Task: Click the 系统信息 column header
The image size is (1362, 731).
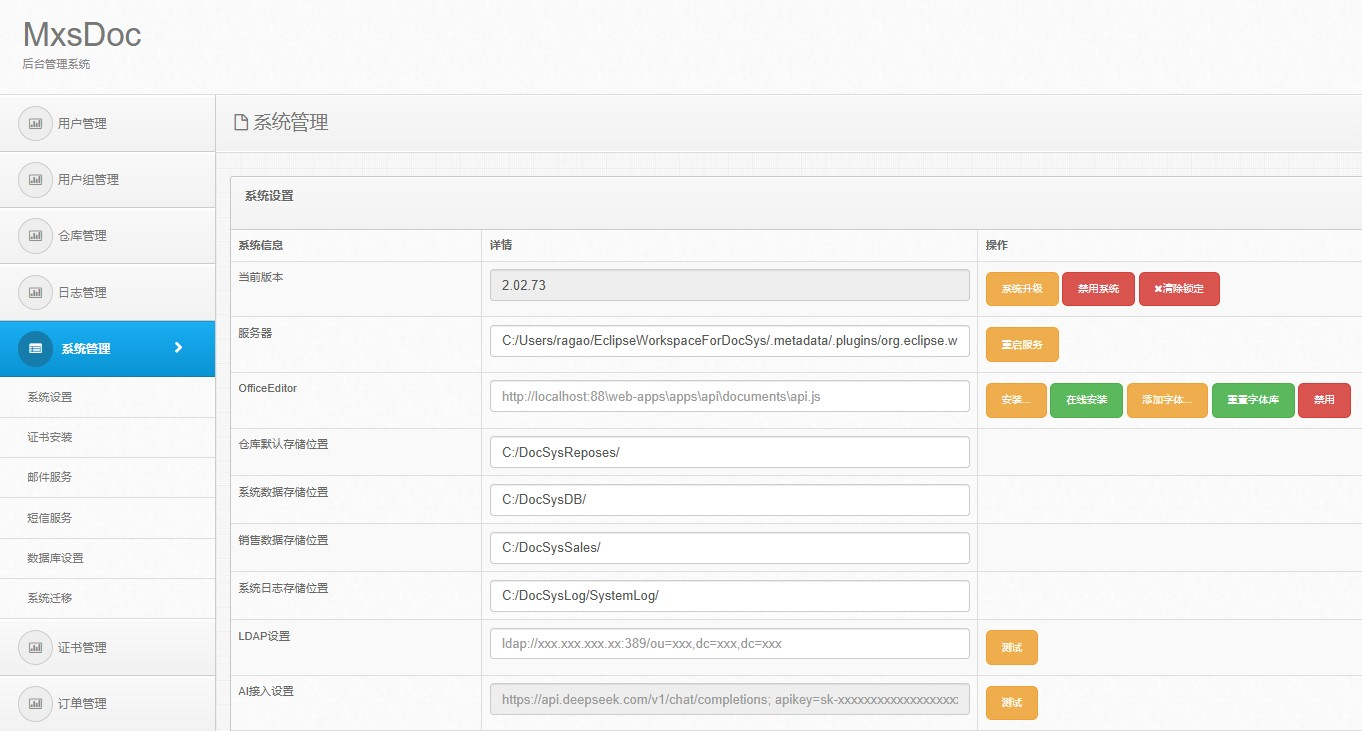Action: tap(261, 245)
